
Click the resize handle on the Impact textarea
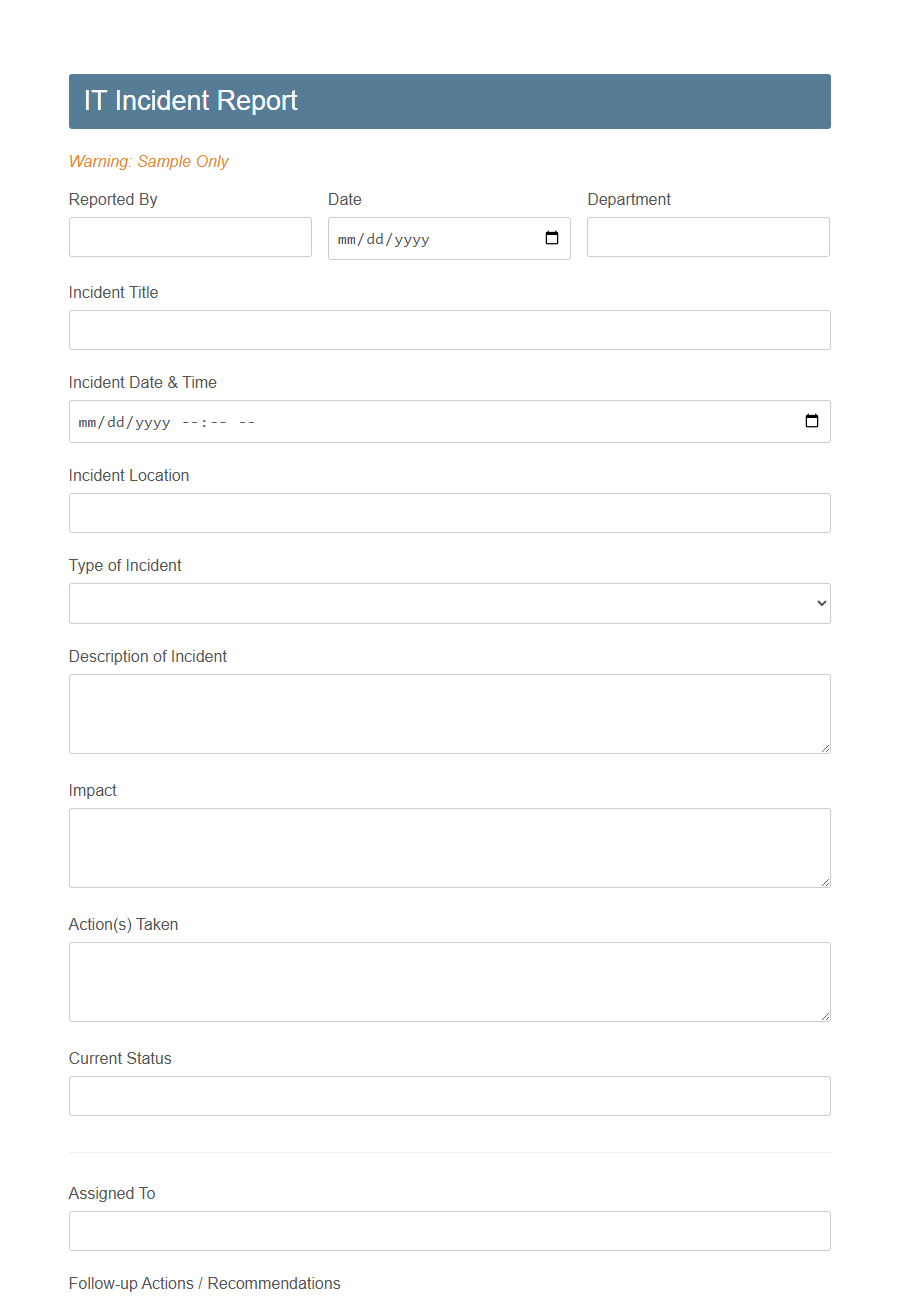[x=826, y=882]
